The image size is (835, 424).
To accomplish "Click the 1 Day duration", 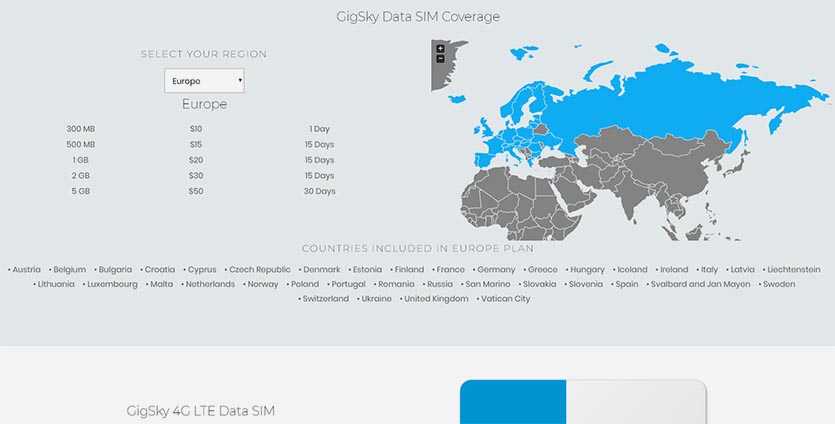I will pos(320,129).
